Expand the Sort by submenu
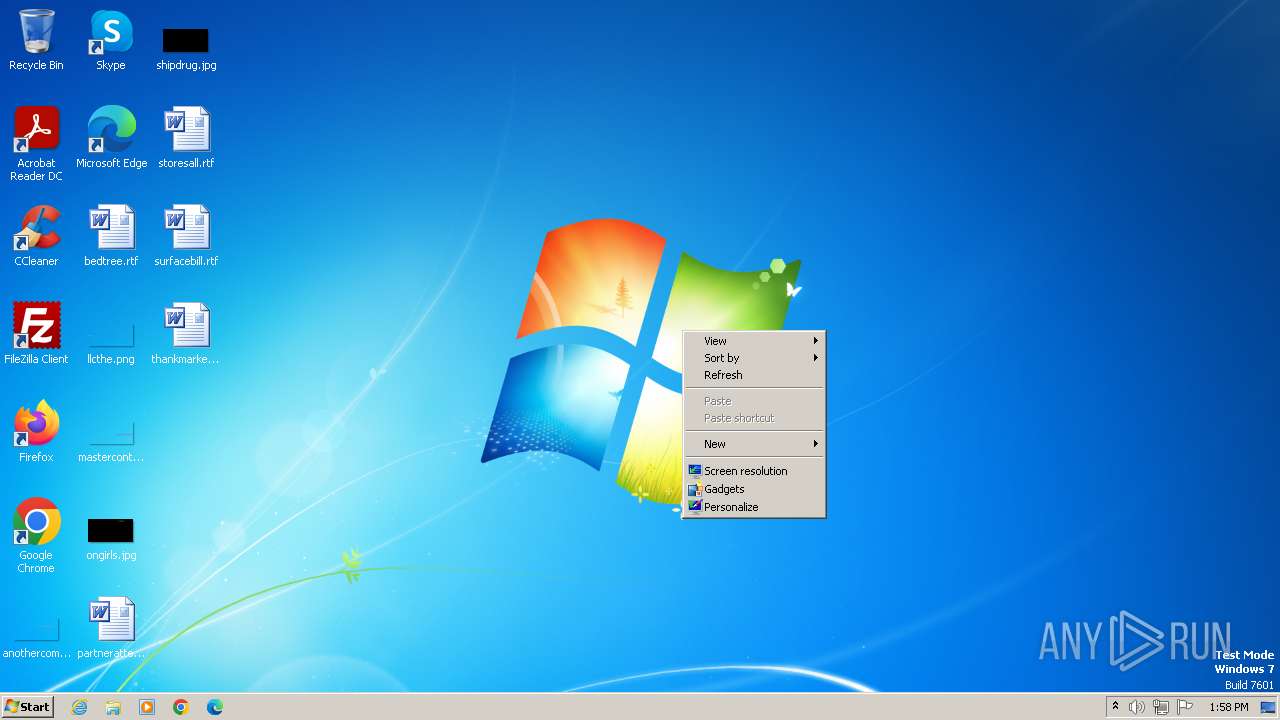 (754, 358)
